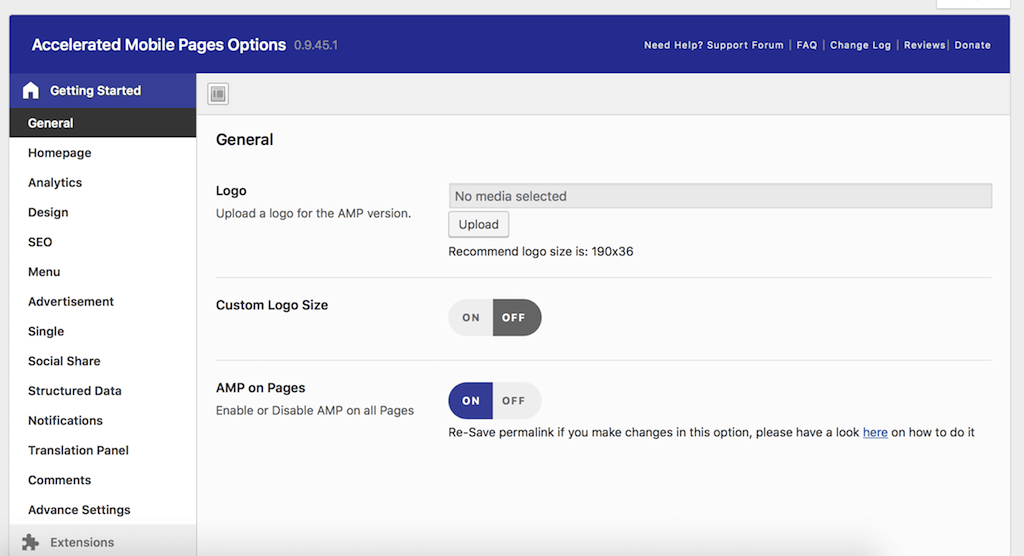Viewport: 1024px width, 556px height.
Task: Open the Extensions section in sidebar
Action: click(x=82, y=542)
